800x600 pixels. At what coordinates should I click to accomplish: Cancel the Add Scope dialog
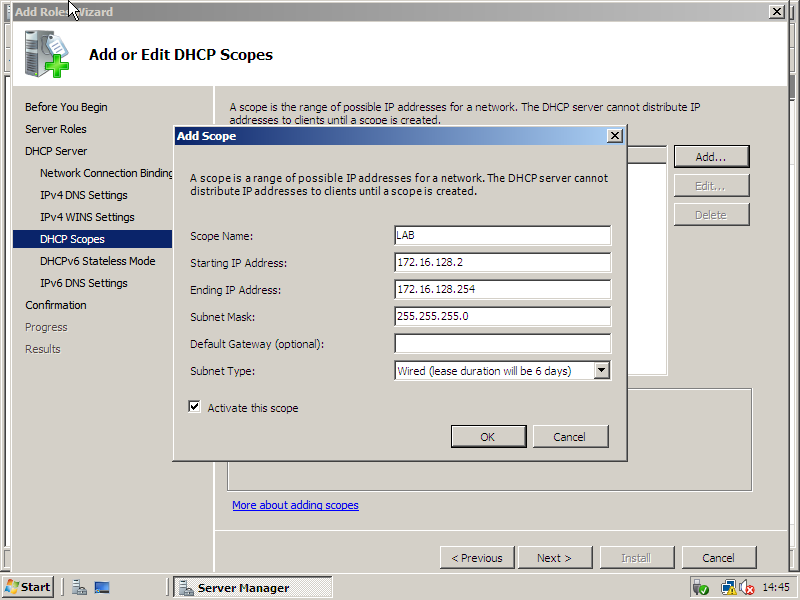pyautogui.click(x=570, y=437)
